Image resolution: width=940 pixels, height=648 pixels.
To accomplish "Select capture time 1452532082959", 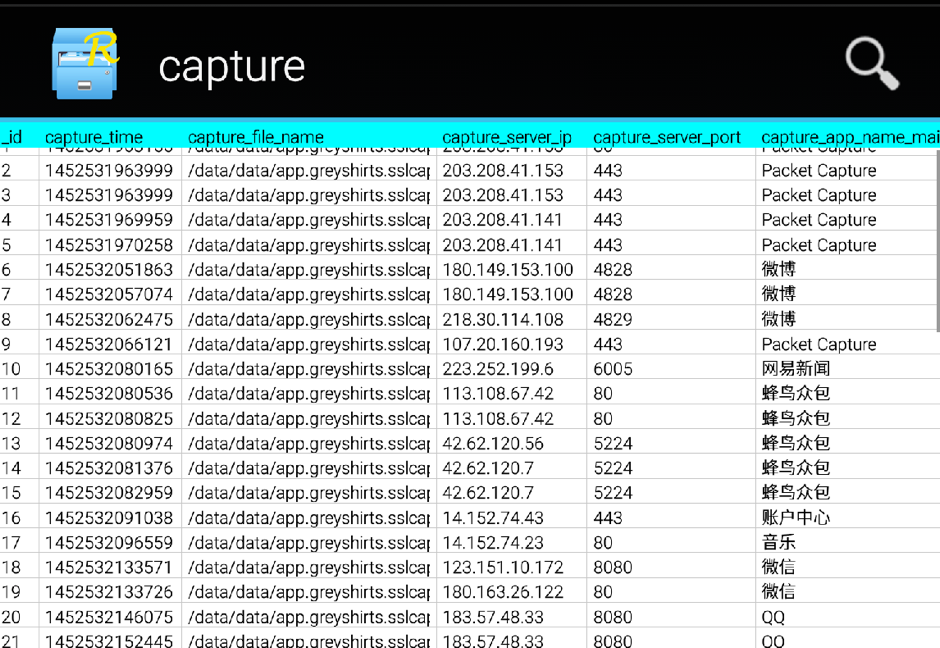I will point(109,493).
